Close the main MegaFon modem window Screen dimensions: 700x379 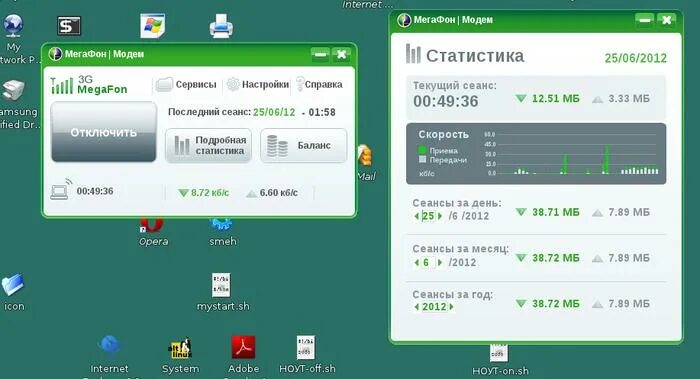coord(342,54)
